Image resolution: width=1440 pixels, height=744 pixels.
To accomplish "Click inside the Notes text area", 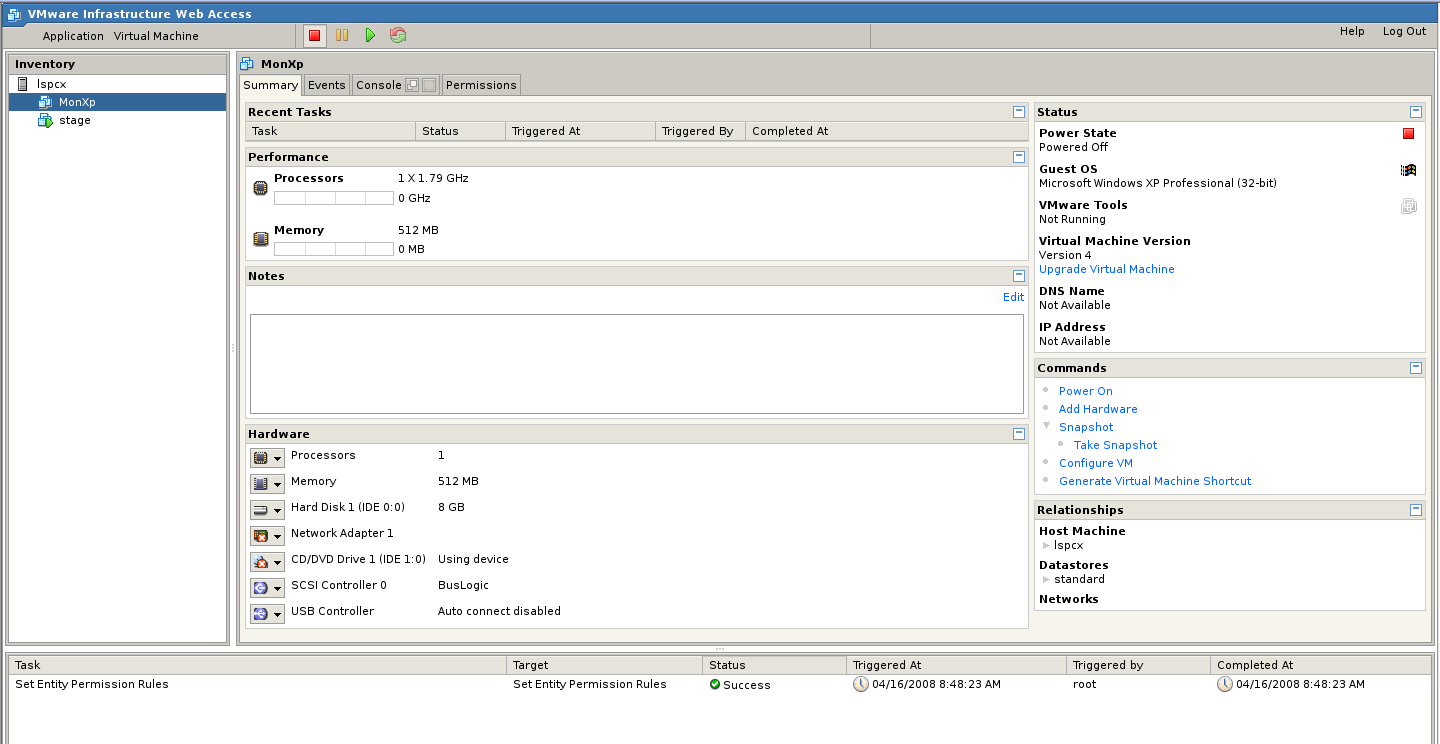I will tap(637, 364).
